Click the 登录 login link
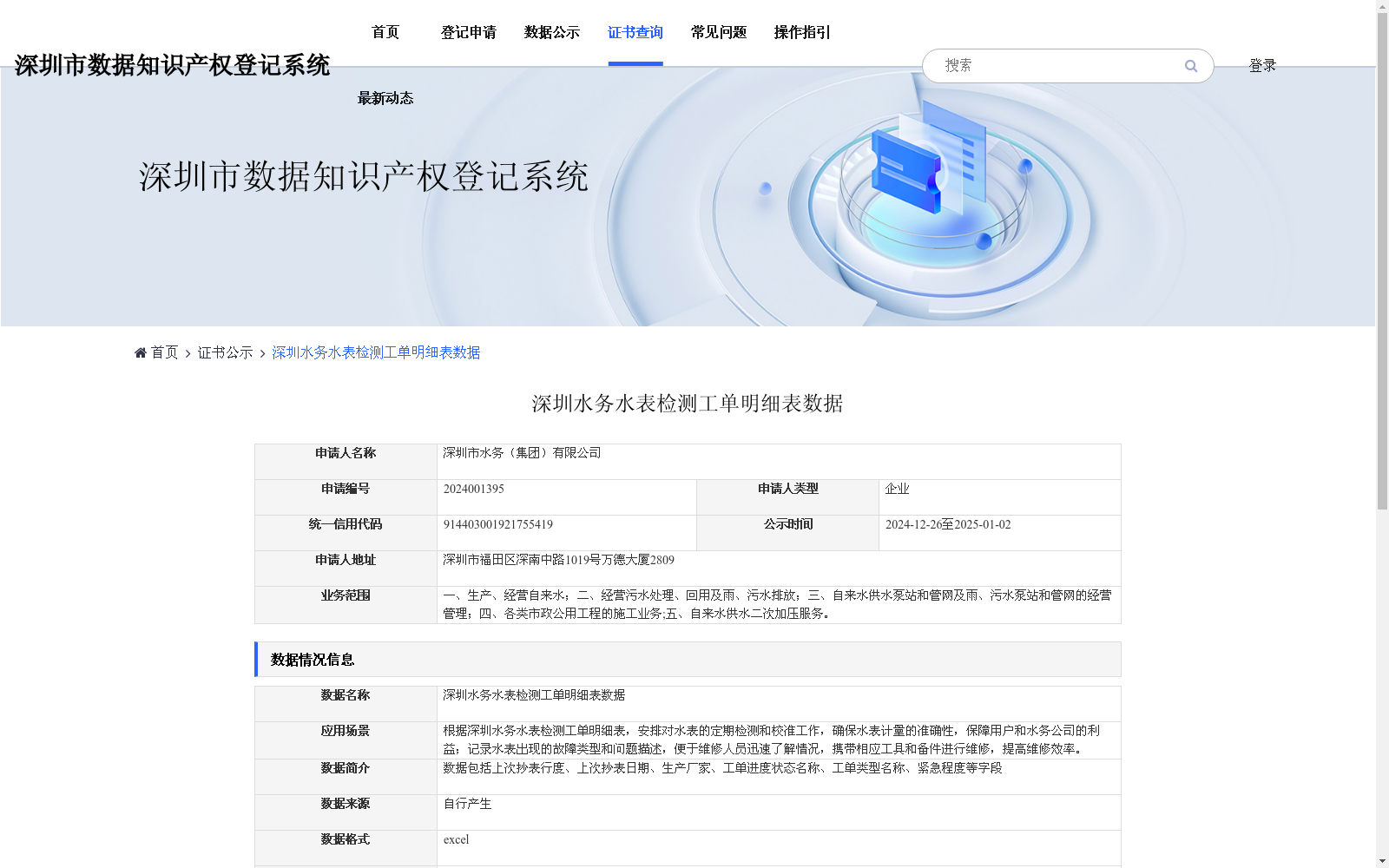The width and height of the screenshot is (1389, 868). pyautogui.click(x=1262, y=65)
